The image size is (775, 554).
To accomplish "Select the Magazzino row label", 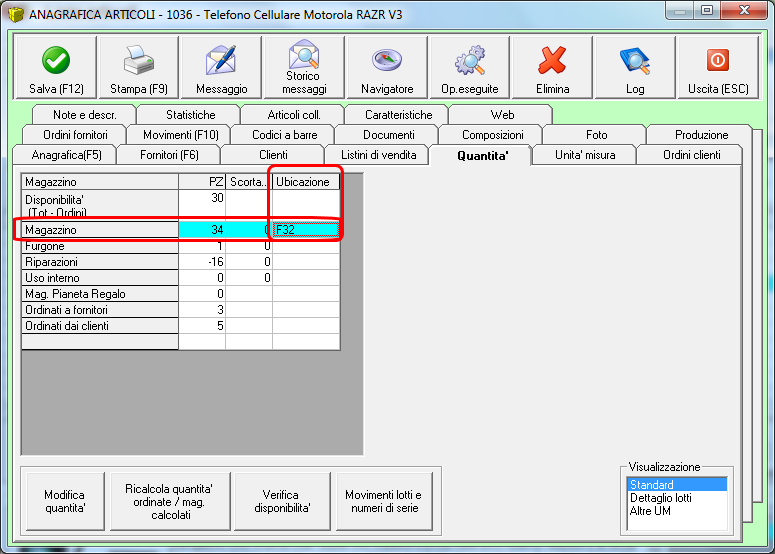I will pyautogui.click(x=100, y=230).
